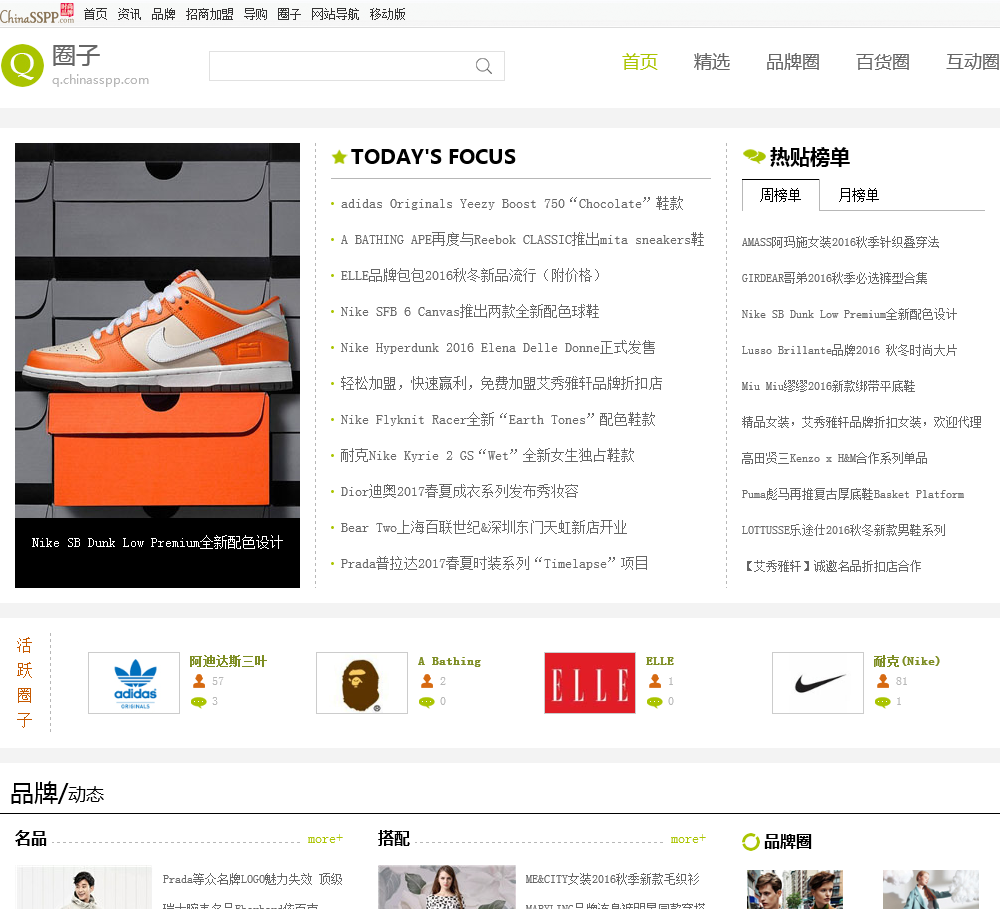
Task: Open Puma彪马 Basket Platform hot post
Action: click(853, 494)
